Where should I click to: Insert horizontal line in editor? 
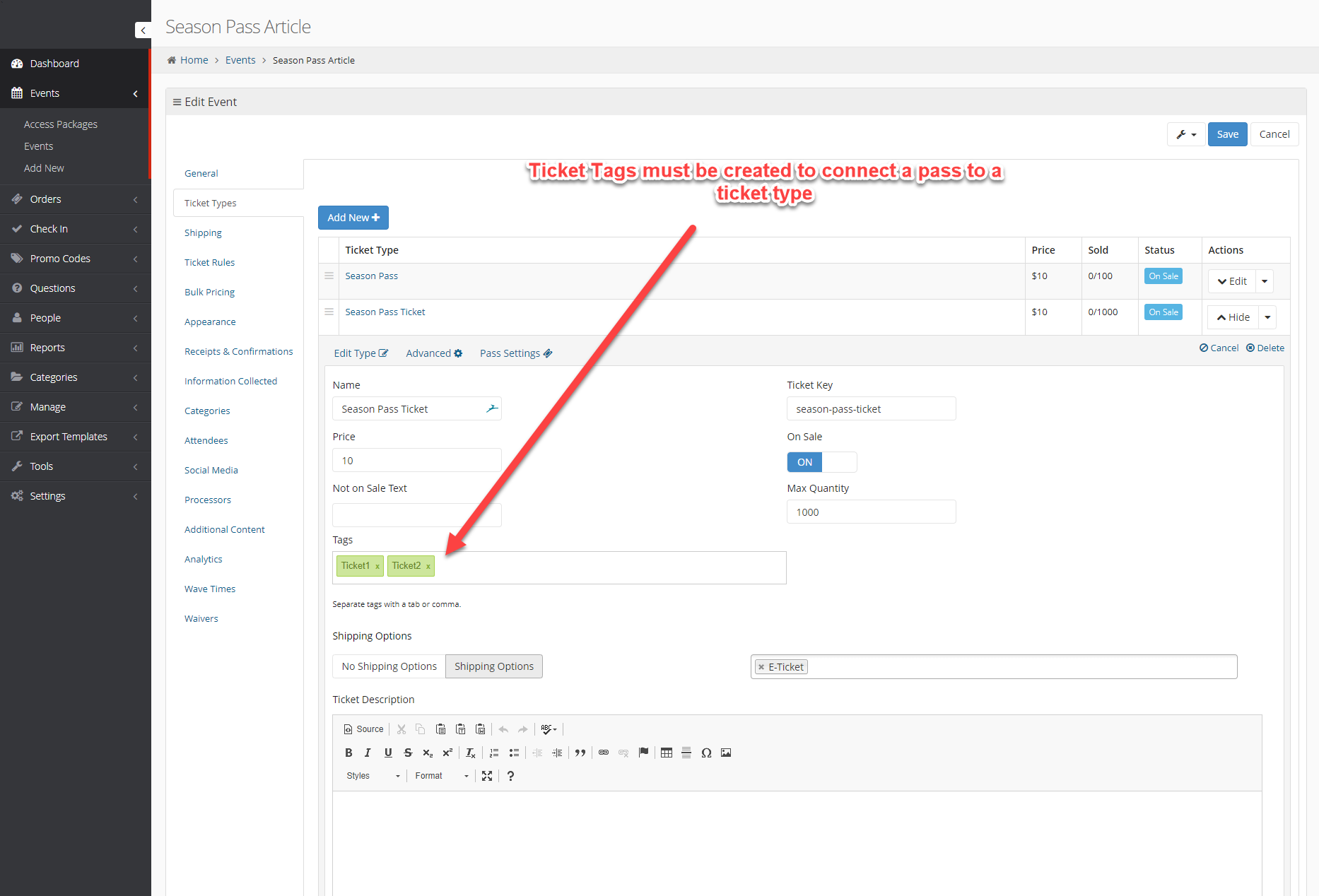pos(686,753)
